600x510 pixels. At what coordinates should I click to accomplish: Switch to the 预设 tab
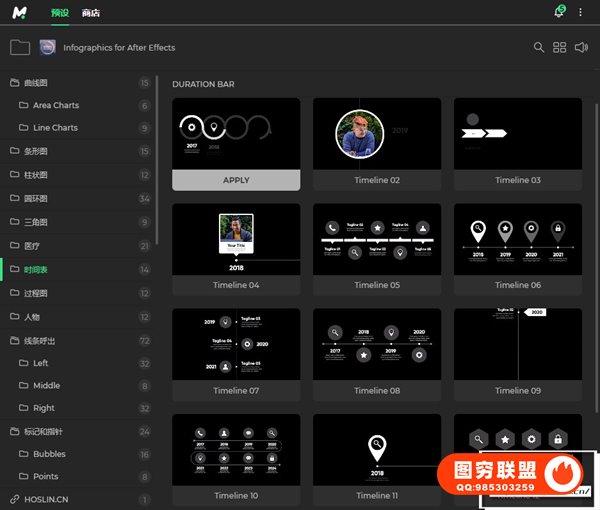point(59,12)
